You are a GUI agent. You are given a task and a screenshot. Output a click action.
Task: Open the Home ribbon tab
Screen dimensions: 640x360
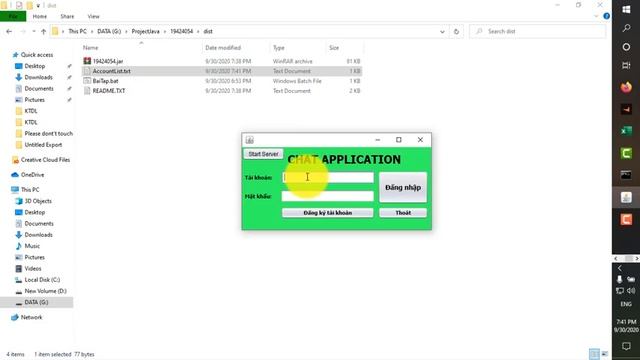[x=40, y=16]
